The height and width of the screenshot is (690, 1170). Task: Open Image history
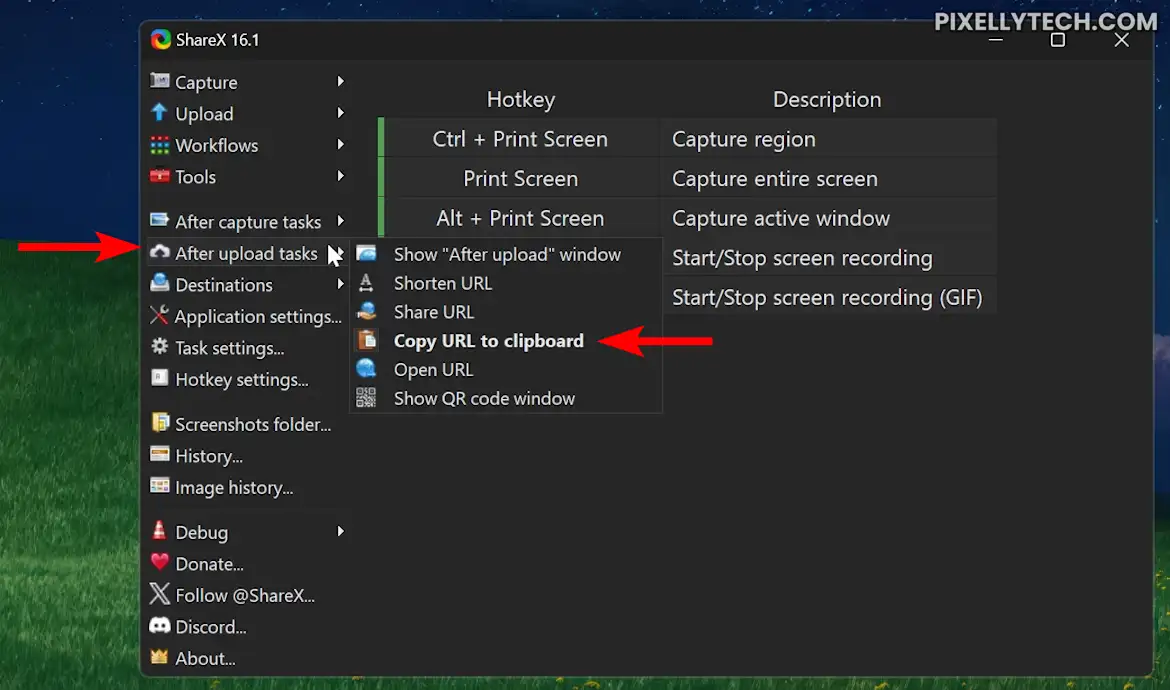tap(247, 487)
